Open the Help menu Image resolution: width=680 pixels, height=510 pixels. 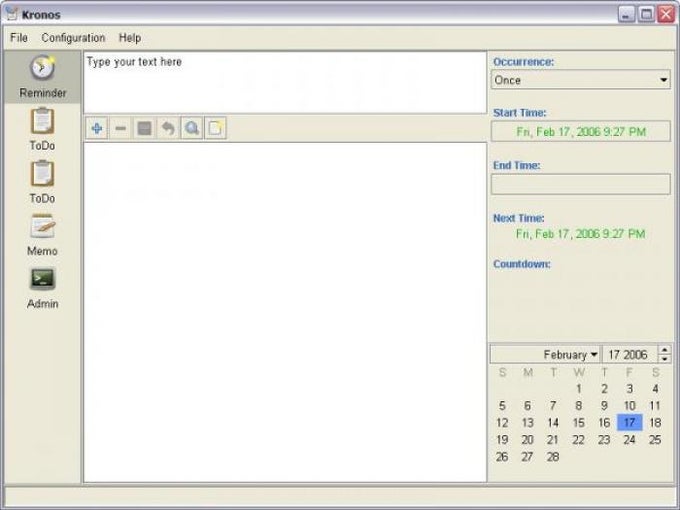pyautogui.click(x=130, y=38)
